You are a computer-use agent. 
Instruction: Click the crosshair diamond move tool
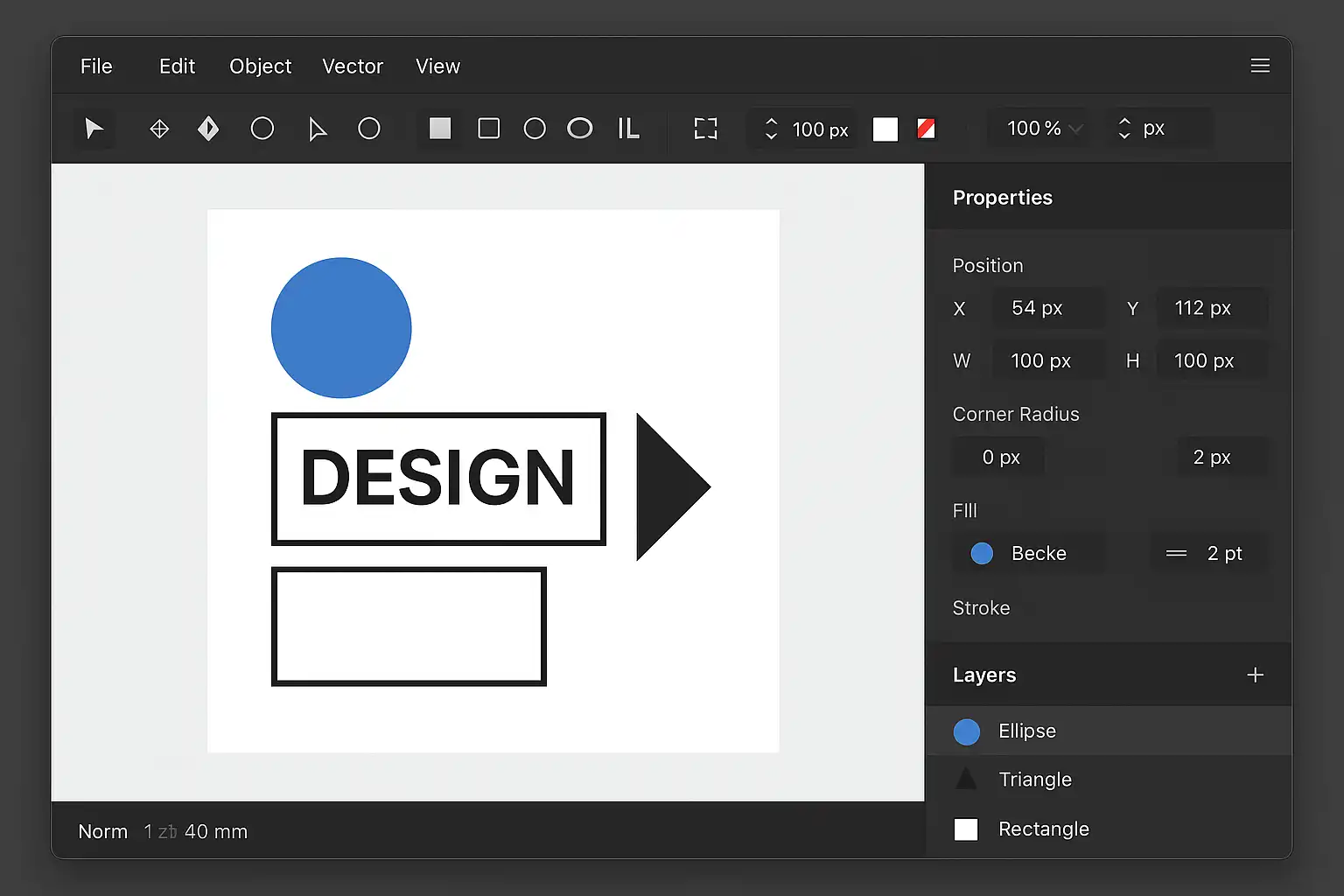[159, 129]
